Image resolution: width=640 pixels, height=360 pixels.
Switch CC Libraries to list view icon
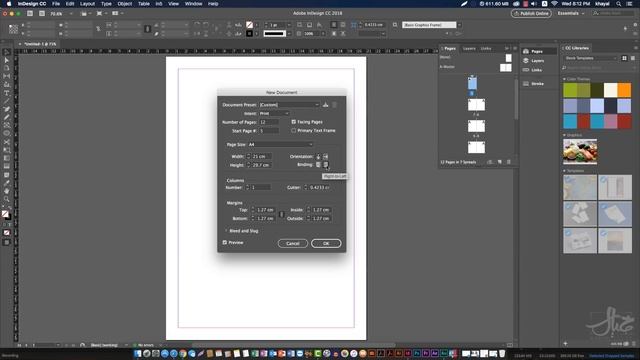point(633,58)
